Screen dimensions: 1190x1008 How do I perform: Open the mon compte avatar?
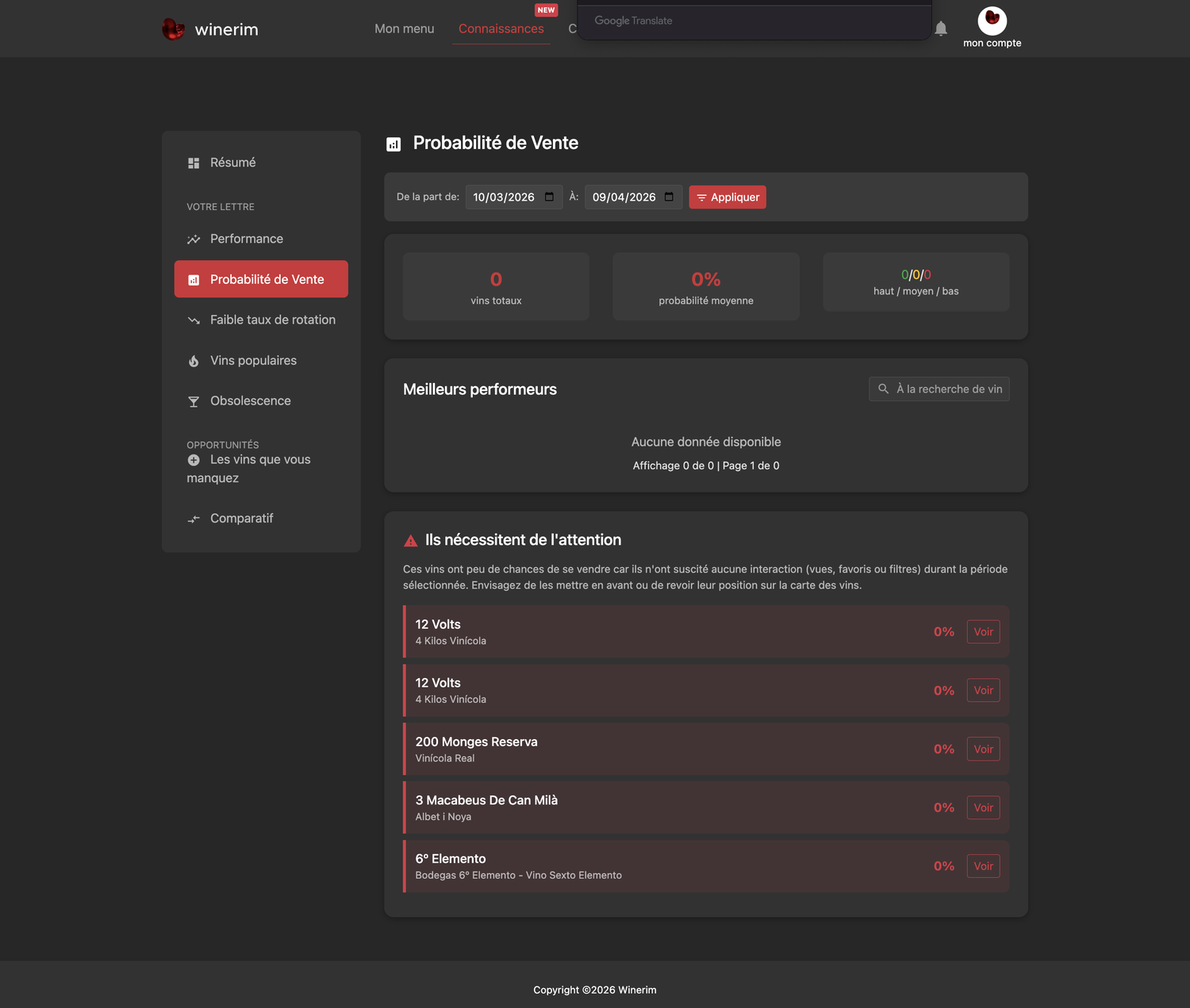click(x=992, y=21)
